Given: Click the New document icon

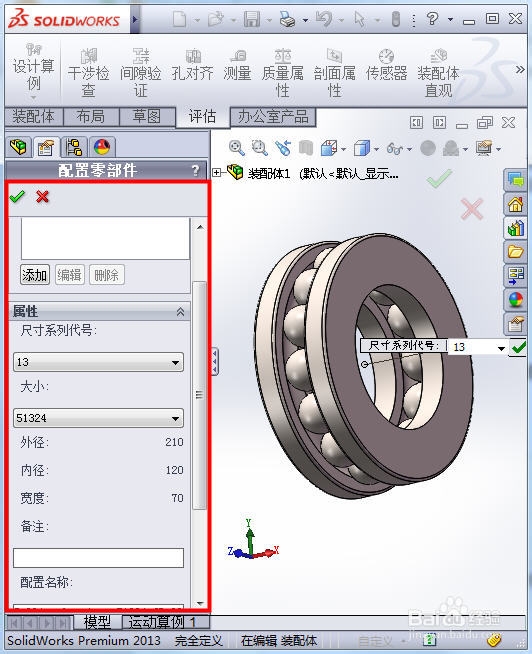Looking at the screenshot, I should [180, 19].
